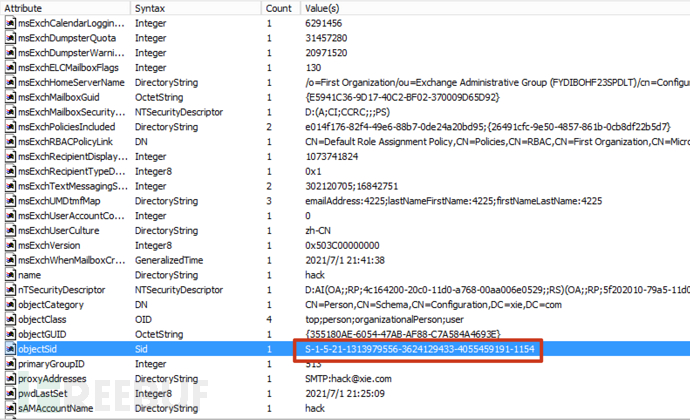690x420 pixels.
Task: Select the msExchMailboxGuid attribute name
Action: [59, 97]
